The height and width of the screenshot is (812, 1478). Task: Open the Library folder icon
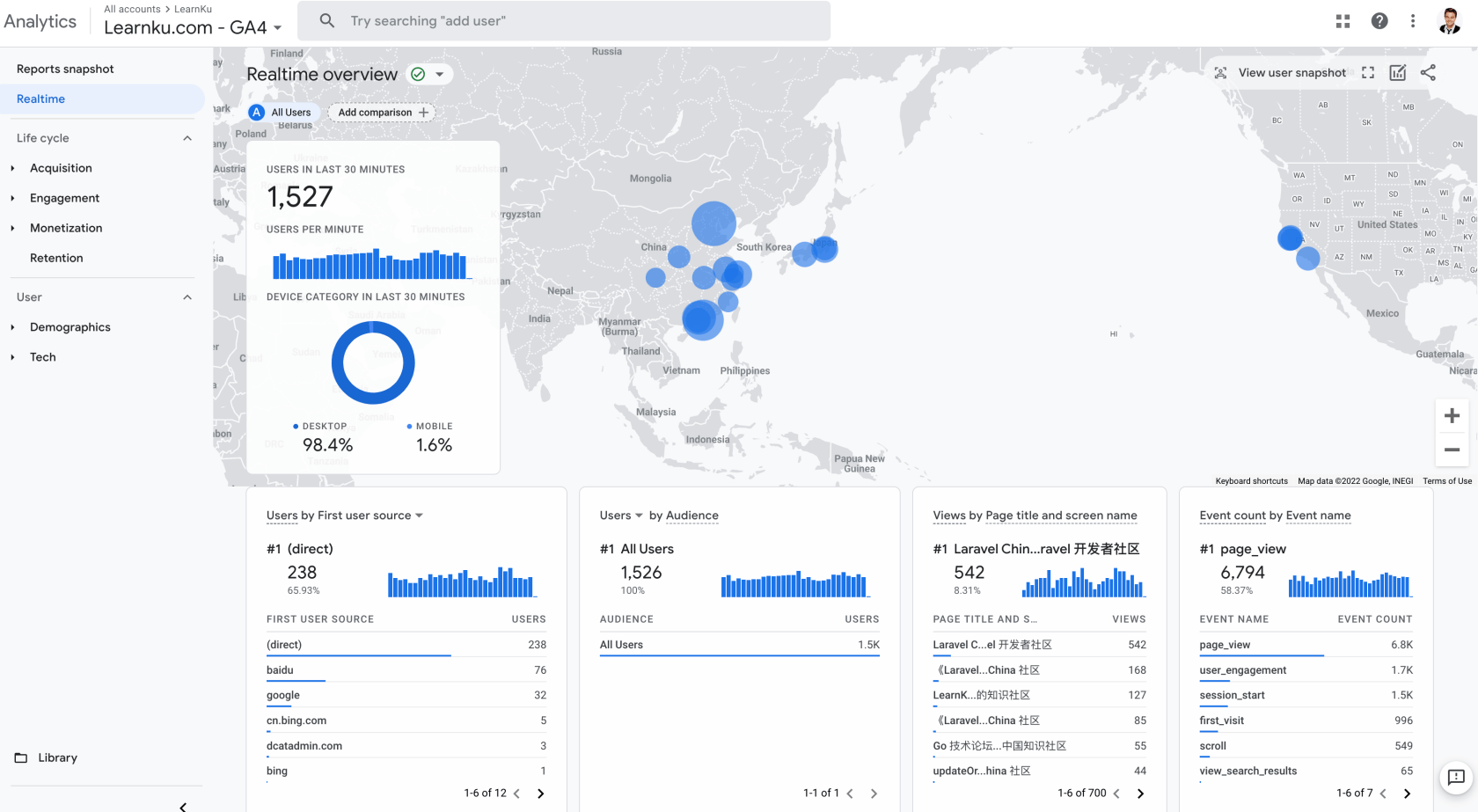click(21, 757)
